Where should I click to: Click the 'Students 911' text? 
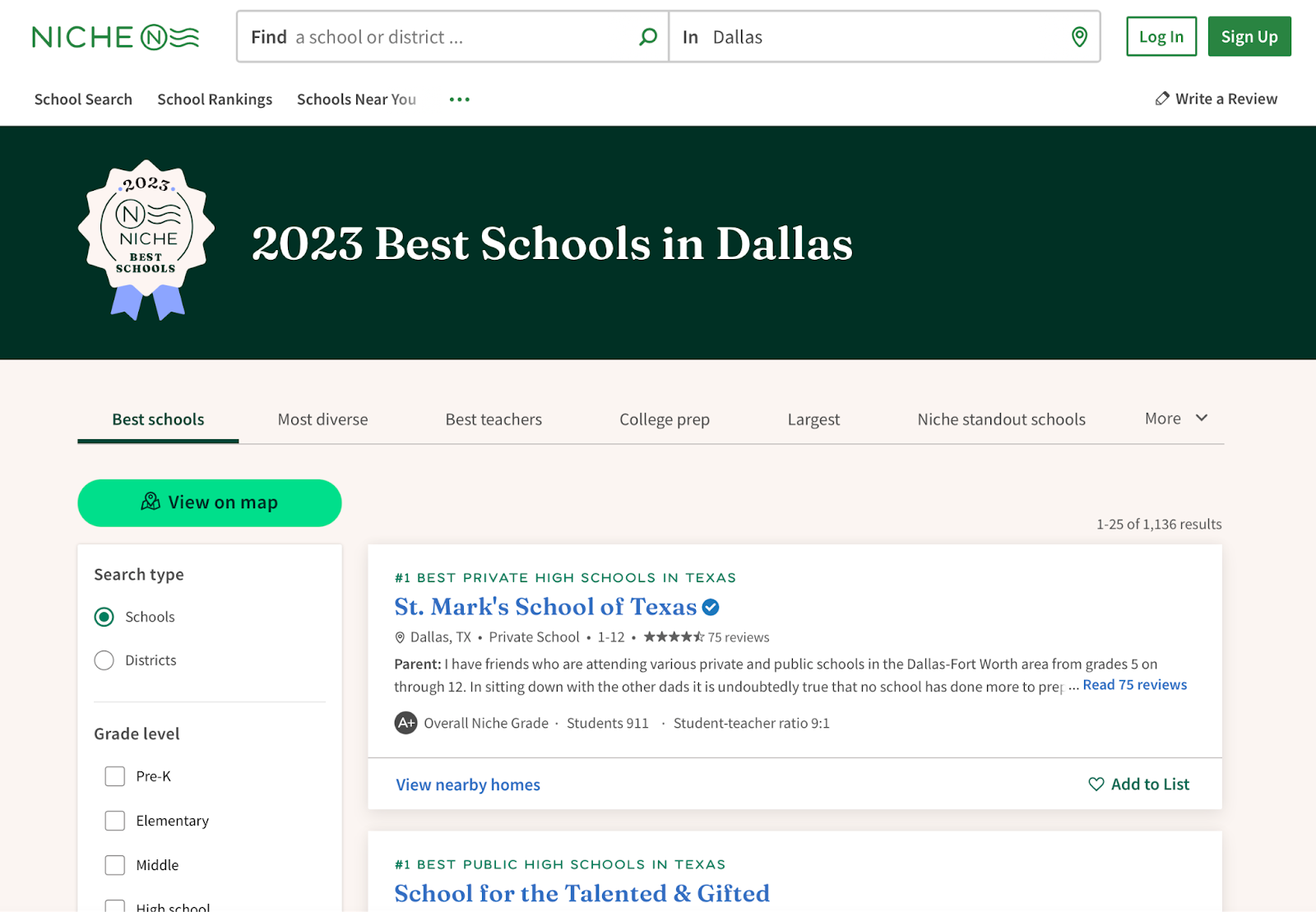tap(608, 723)
